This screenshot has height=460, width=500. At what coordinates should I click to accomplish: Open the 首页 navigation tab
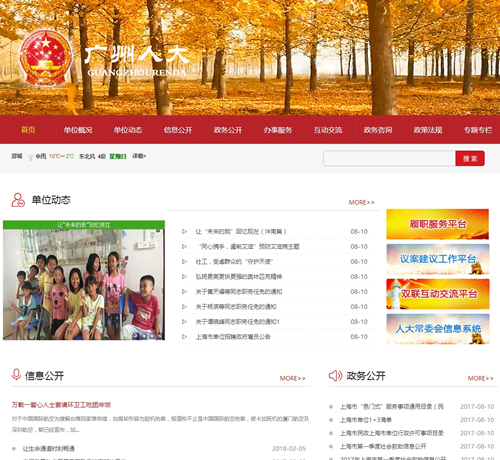coord(28,130)
